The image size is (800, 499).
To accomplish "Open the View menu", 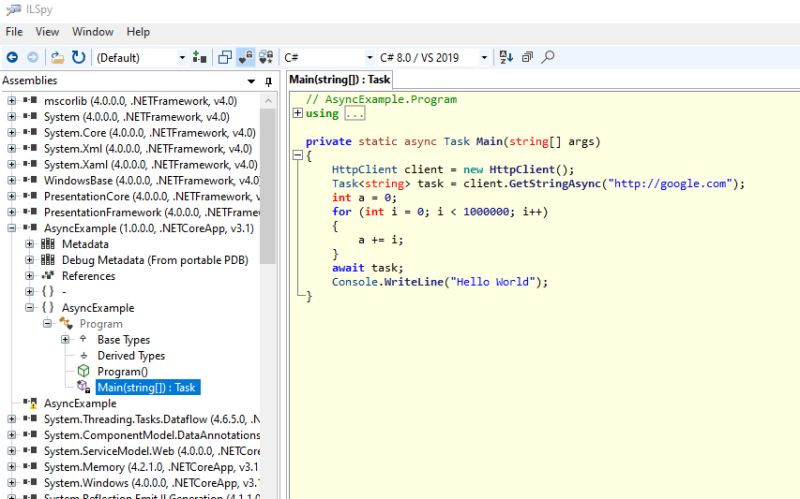I will tap(47, 32).
